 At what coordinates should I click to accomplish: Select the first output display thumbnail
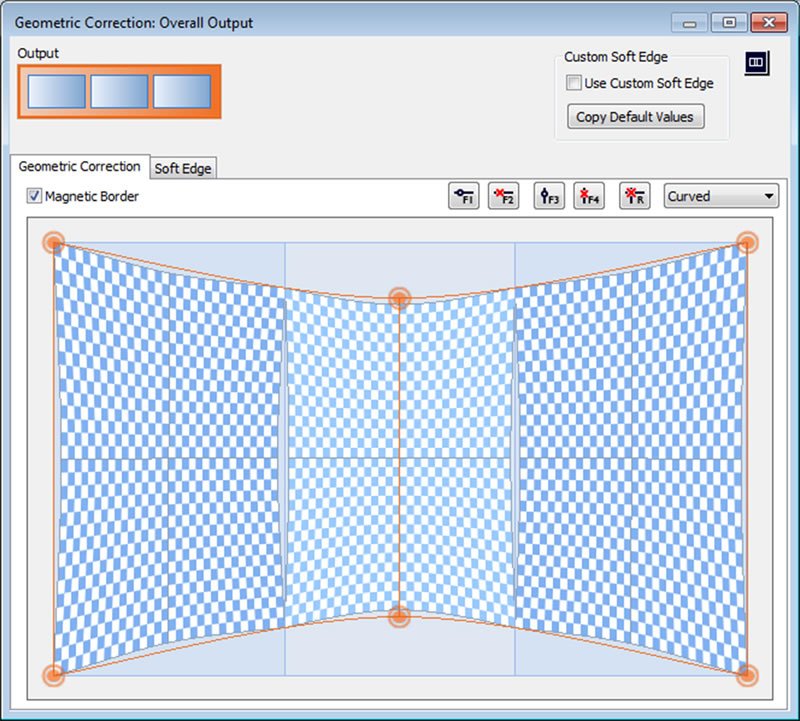57,92
